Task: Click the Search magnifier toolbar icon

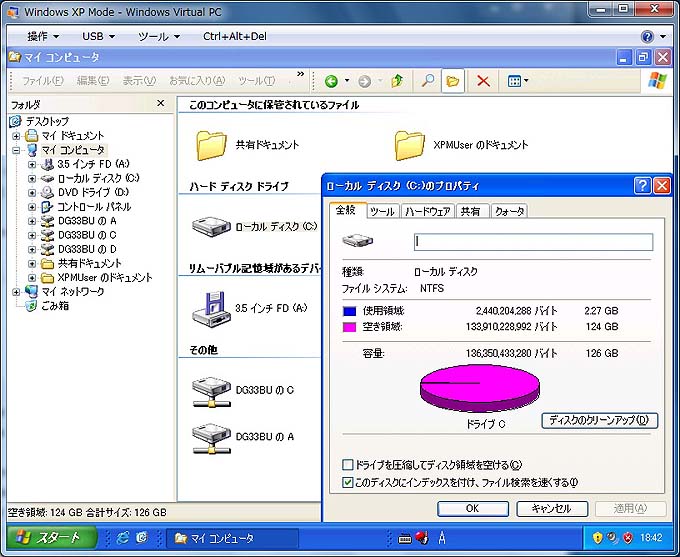Action: pyautogui.click(x=426, y=81)
